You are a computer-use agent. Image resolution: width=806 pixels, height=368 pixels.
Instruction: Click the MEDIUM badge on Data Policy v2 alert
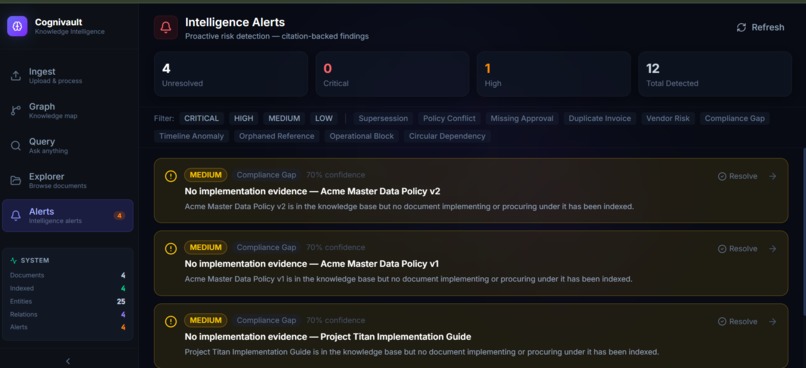point(206,175)
